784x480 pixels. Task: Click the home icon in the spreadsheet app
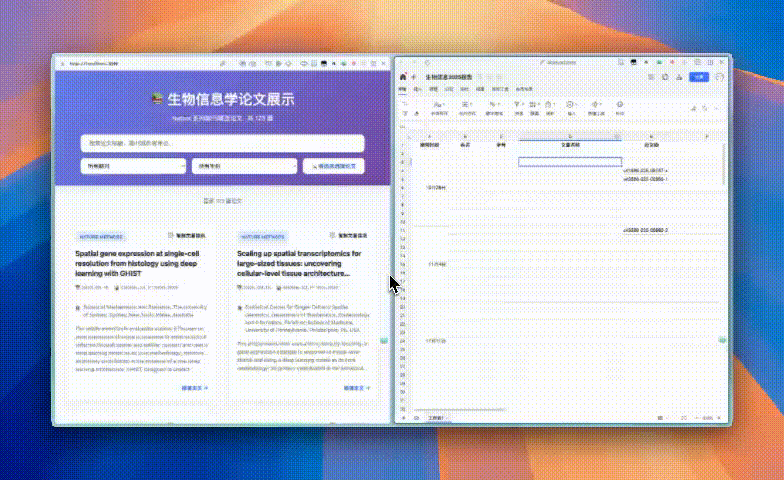(403, 77)
